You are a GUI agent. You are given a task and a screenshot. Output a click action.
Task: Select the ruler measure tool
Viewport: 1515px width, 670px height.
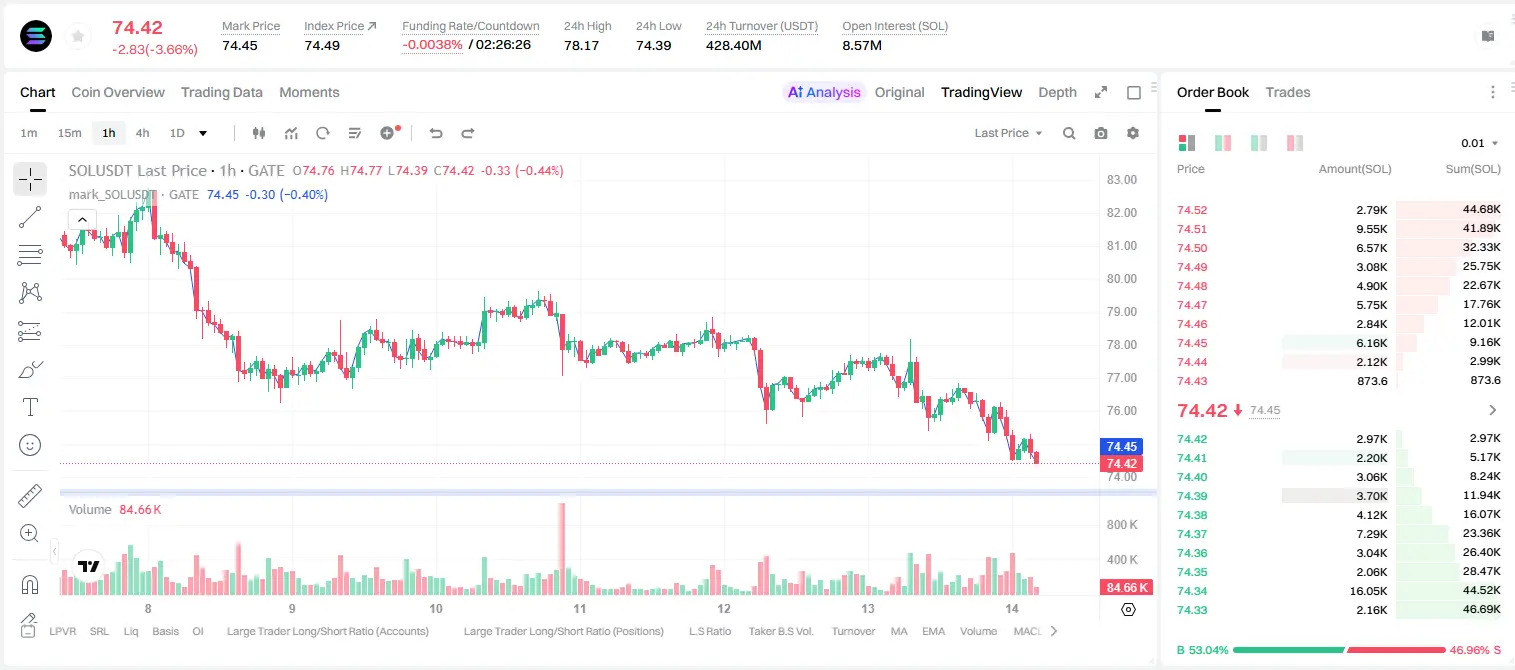coord(30,496)
